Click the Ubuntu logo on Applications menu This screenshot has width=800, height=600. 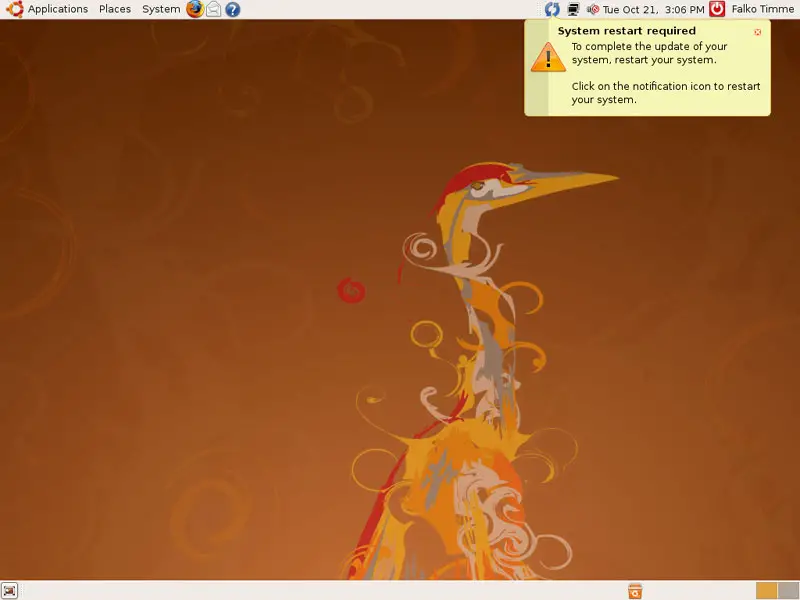15,9
